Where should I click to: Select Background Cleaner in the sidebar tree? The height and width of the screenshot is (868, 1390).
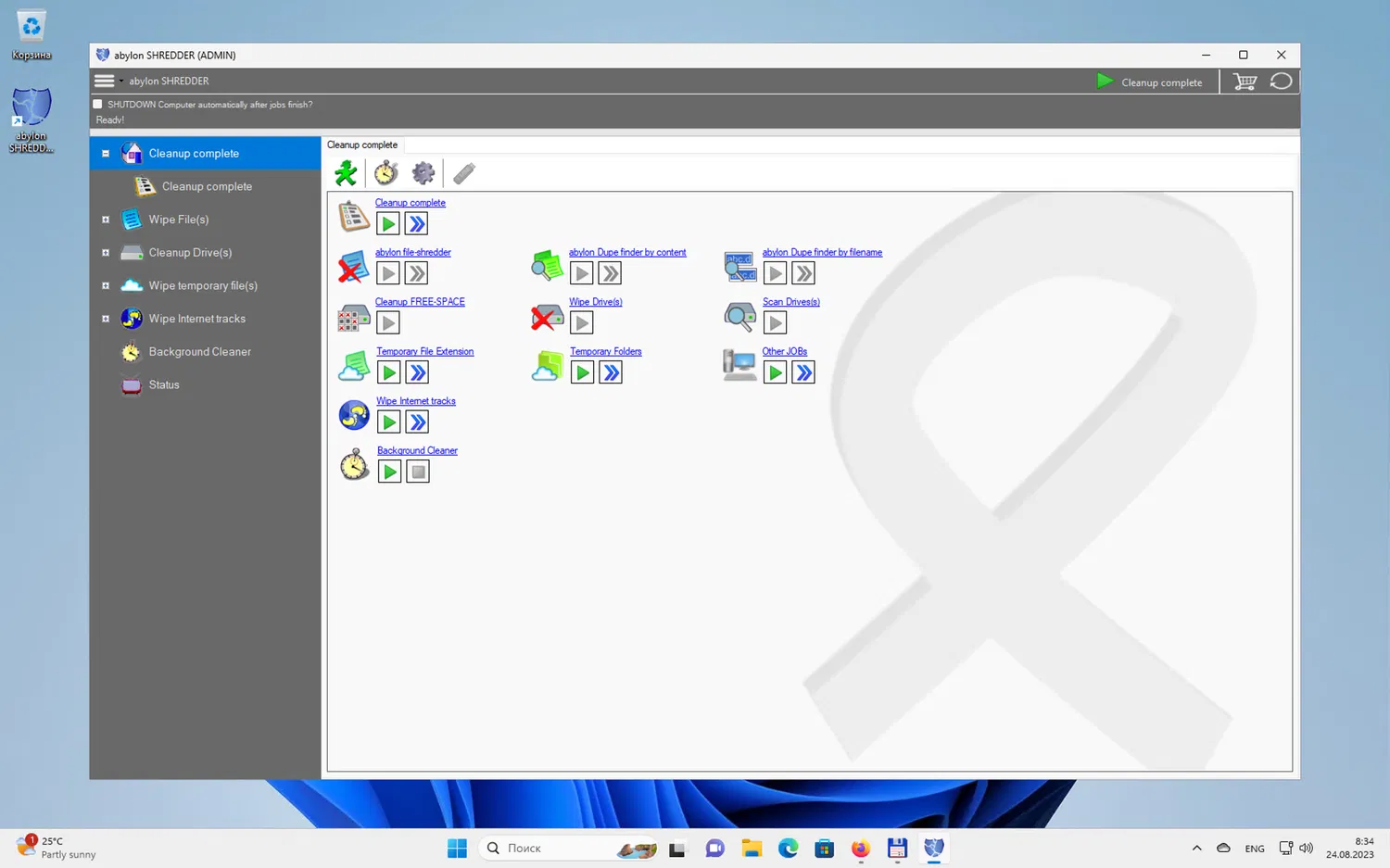(x=199, y=352)
